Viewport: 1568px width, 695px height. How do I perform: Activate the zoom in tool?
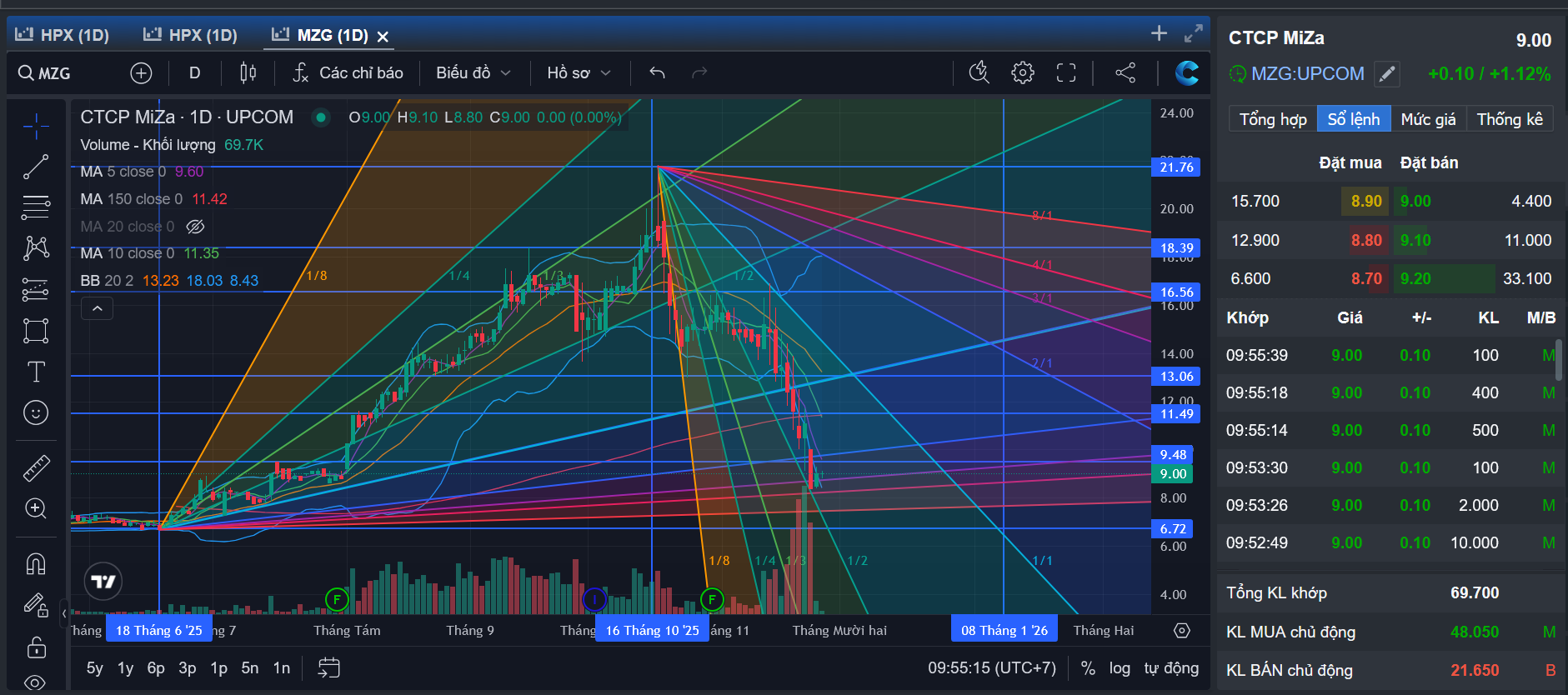pyautogui.click(x=36, y=508)
